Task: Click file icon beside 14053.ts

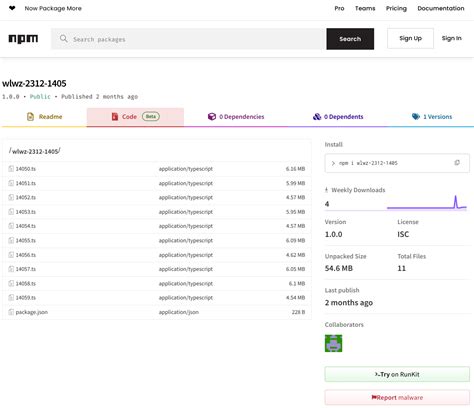Action: pos(11,212)
